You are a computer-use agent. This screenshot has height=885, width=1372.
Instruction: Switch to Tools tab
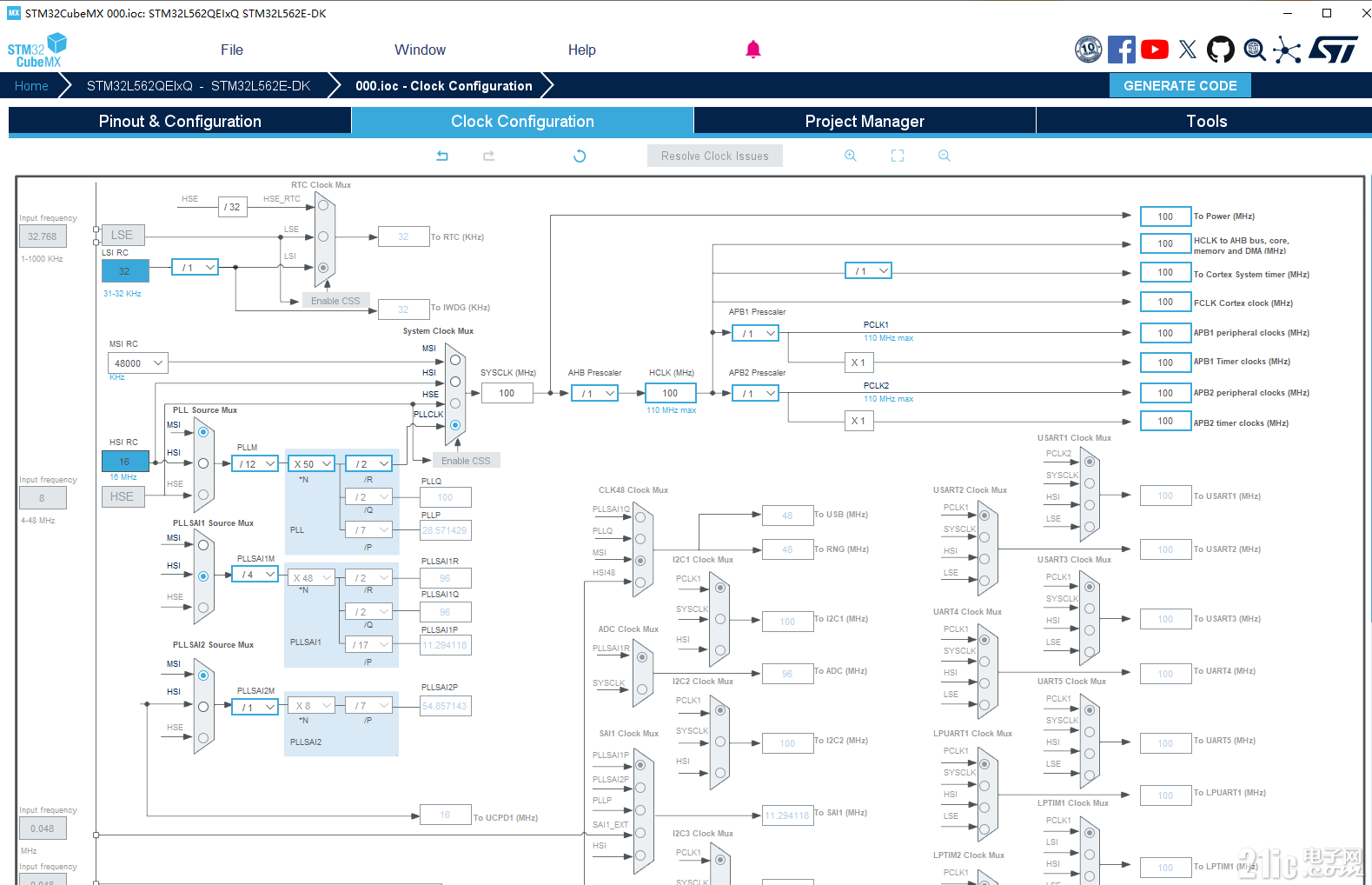point(1206,121)
